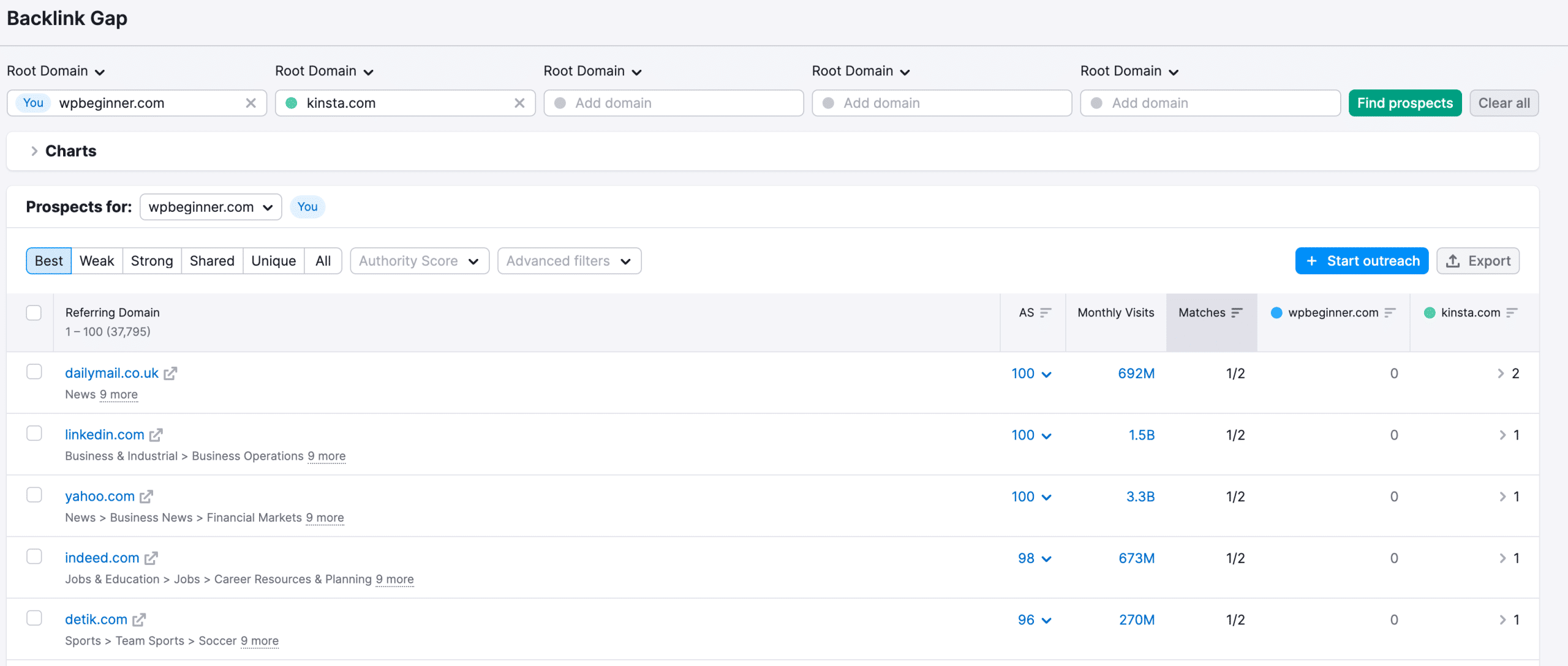The height and width of the screenshot is (666, 1568).
Task: Open yahoo.com external link icon
Action: (x=146, y=496)
